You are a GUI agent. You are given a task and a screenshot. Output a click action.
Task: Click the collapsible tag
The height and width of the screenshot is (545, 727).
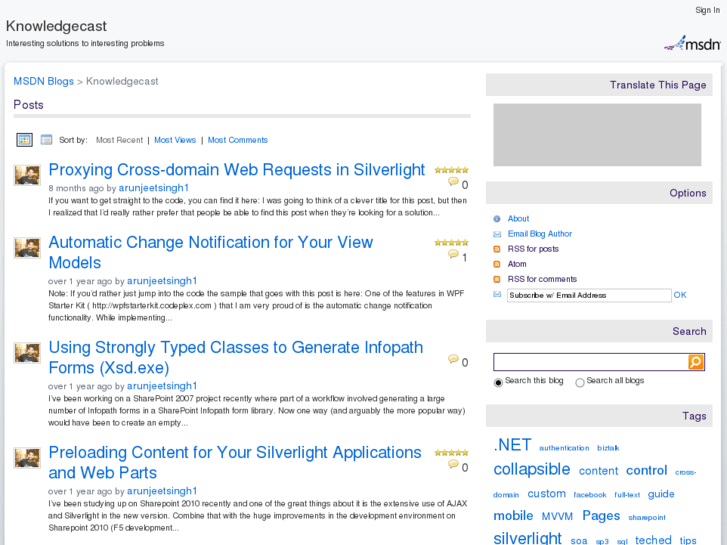pos(531,469)
